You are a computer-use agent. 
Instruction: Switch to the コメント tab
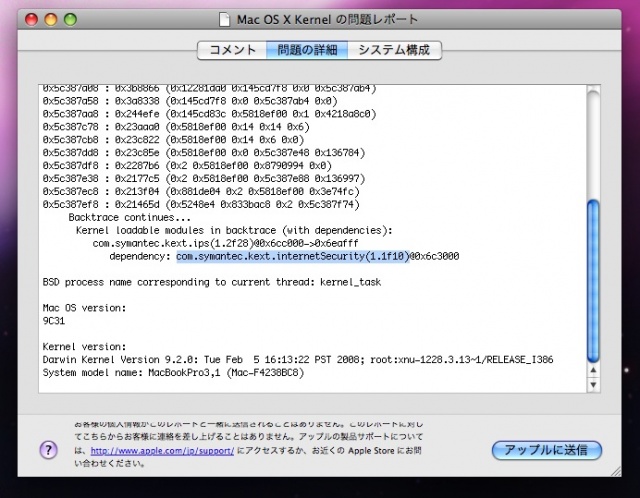click(232, 50)
